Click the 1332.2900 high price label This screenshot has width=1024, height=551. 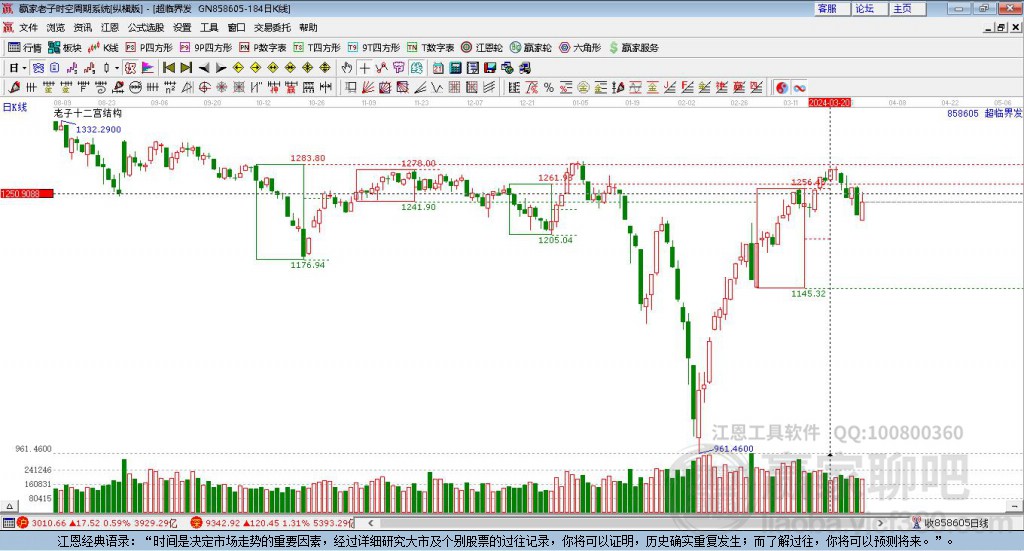(99, 129)
